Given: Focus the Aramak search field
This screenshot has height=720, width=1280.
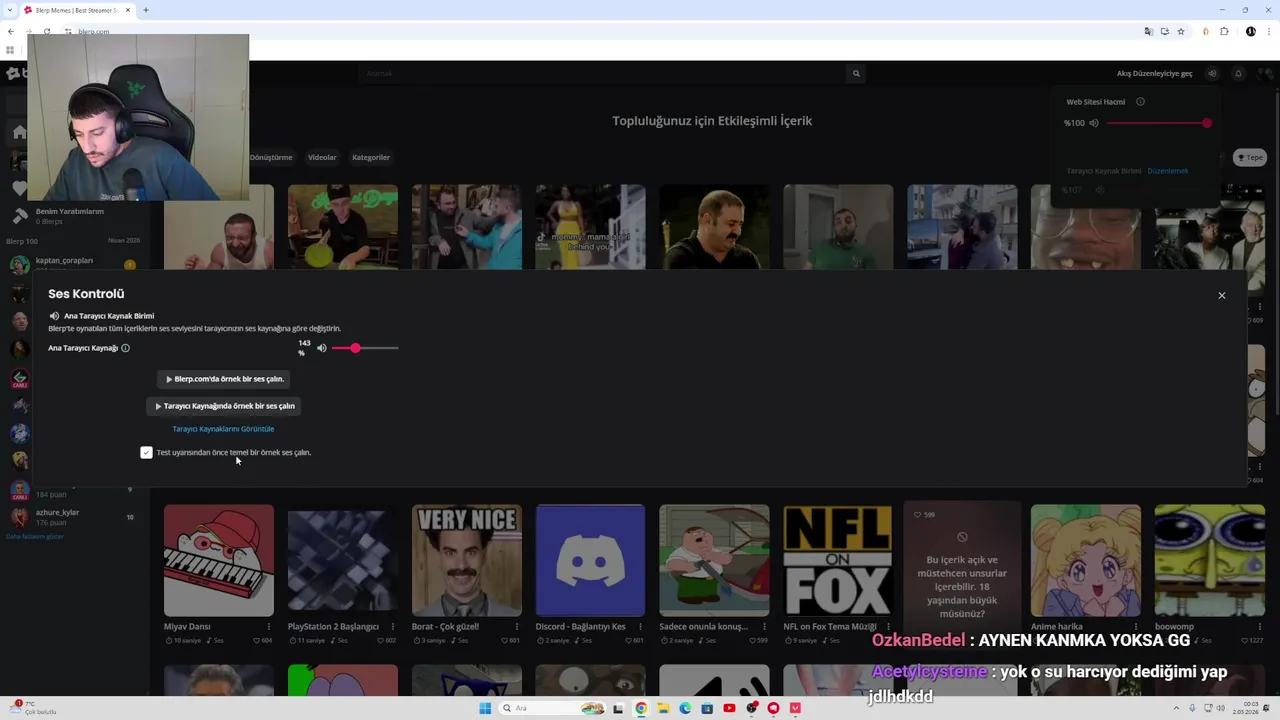Looking at the screenshot, I should [x=603, y=73].
